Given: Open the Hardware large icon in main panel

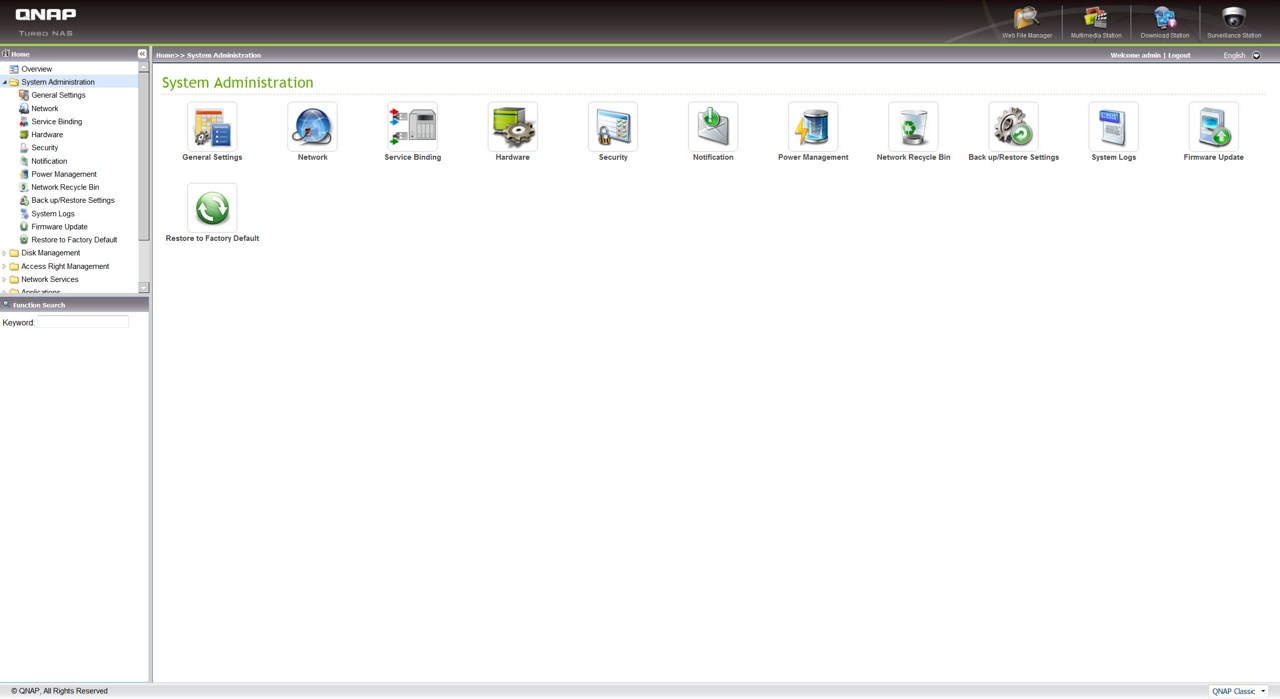Looking at the screenshot, I should click(512, 127).
